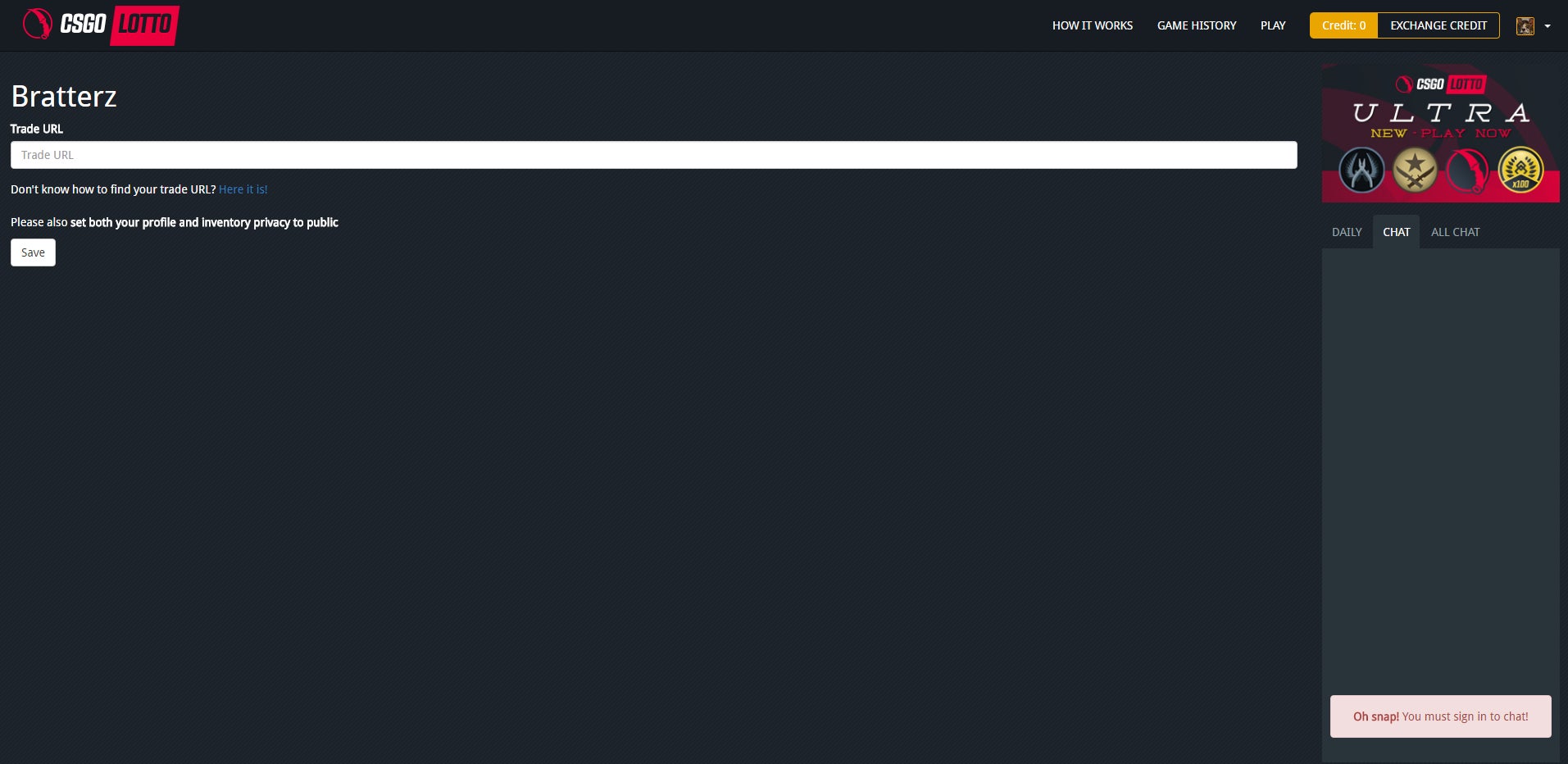
Task: Select the Chat tab
Action: point(1396,232)
